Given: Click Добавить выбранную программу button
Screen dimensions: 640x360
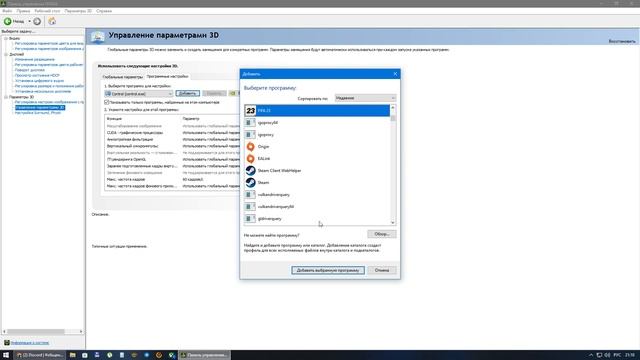Looking at the screenshot, I should point(328,270).
